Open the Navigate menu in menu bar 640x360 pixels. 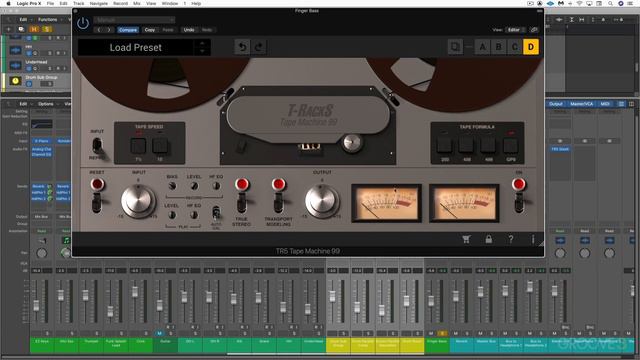pyautogui.click(x=99, y=3)
